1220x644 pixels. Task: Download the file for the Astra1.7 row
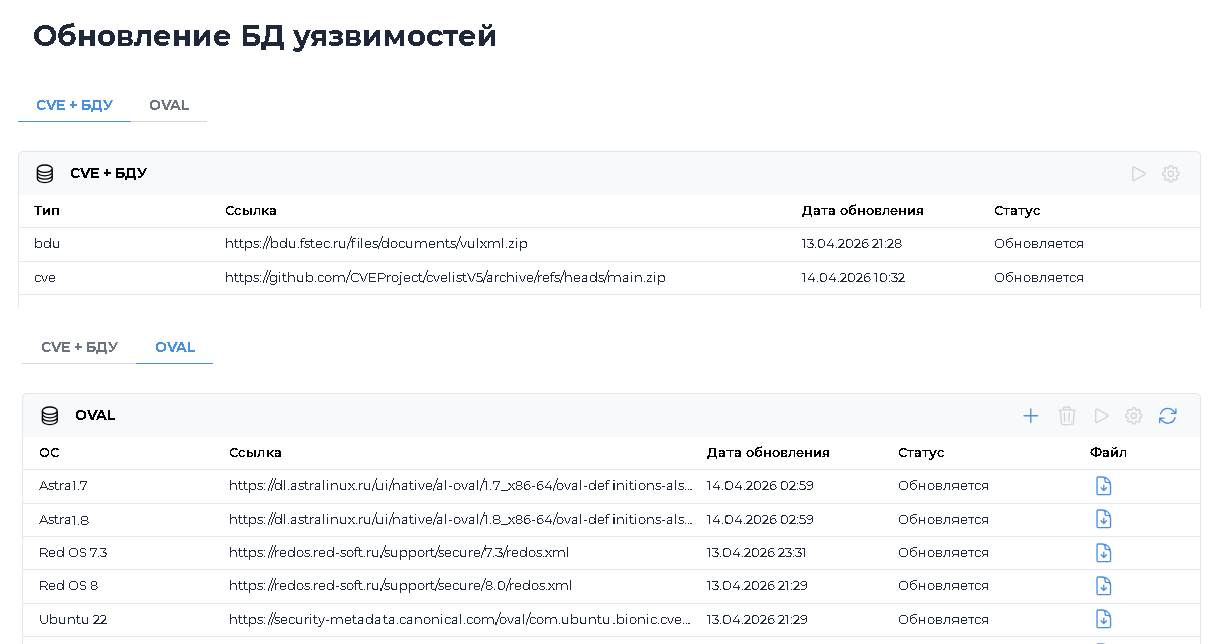click(1103, 486)
